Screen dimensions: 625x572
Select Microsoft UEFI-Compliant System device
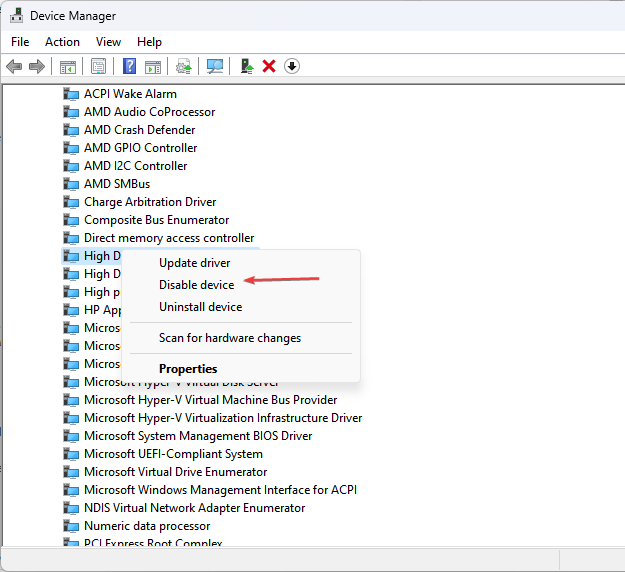[173, 454]
